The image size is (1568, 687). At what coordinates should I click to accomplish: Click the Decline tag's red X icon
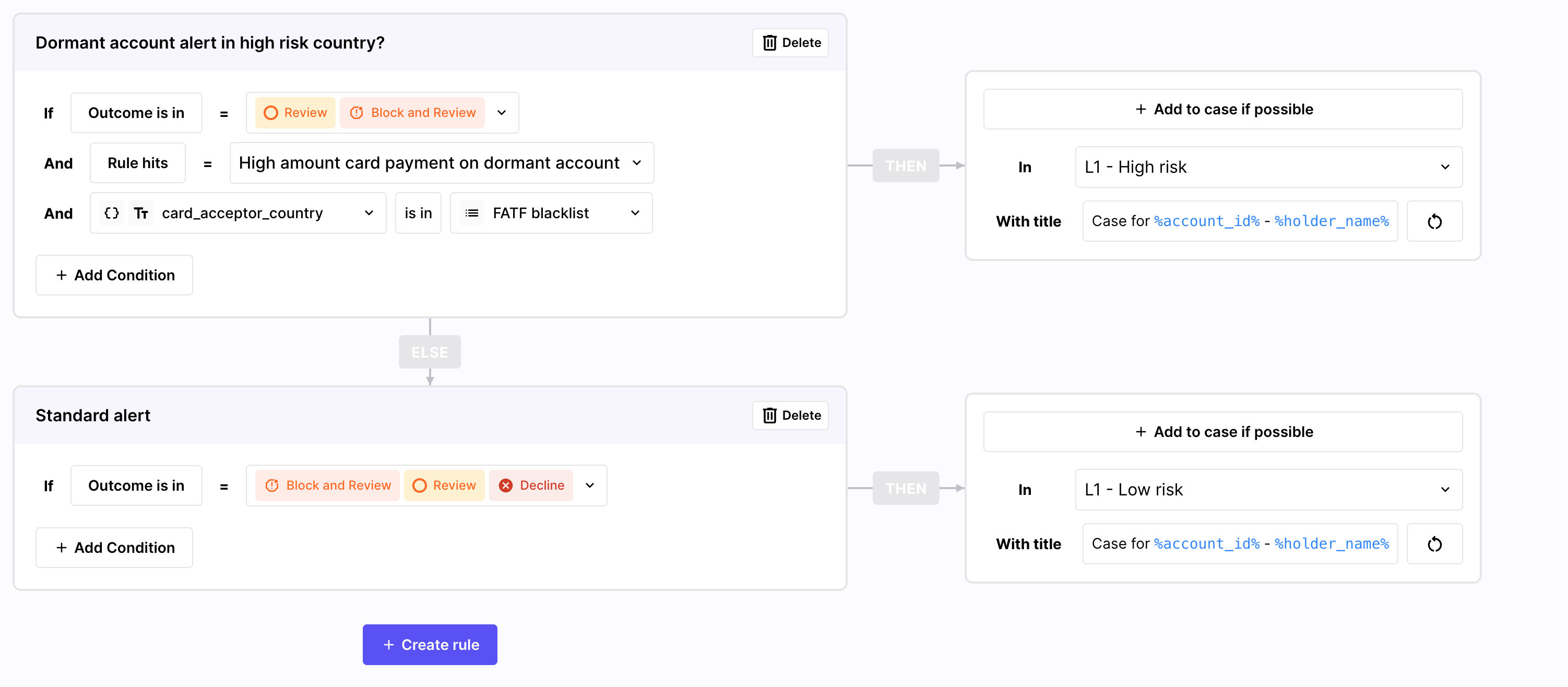tap(506, 485)
